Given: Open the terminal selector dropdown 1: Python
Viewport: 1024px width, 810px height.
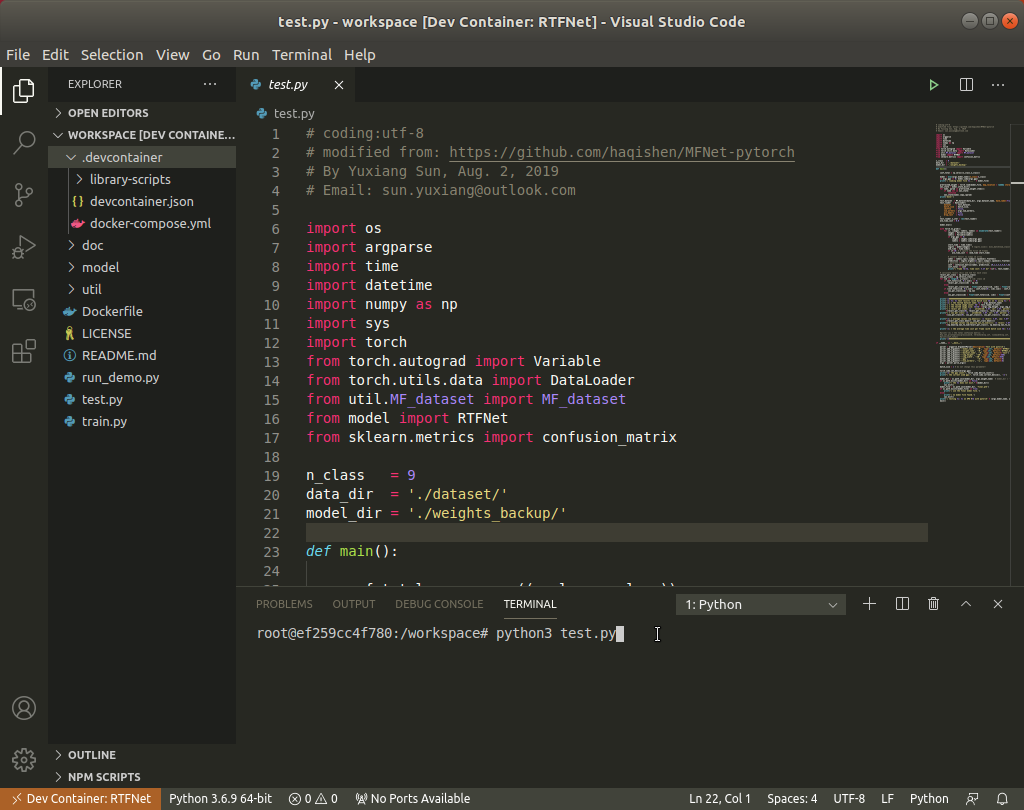Looking at the screenshot, I should (x=760, y=605).
